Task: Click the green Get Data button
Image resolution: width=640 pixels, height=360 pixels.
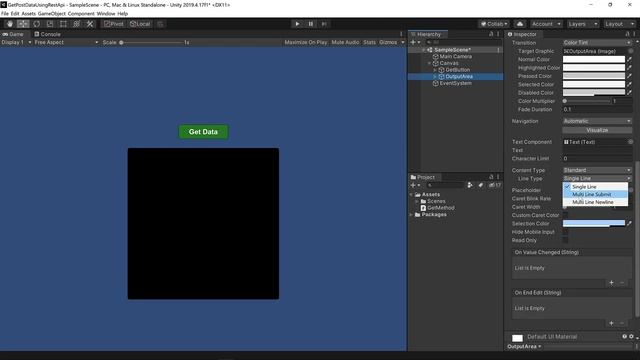Action: [203, 132]
